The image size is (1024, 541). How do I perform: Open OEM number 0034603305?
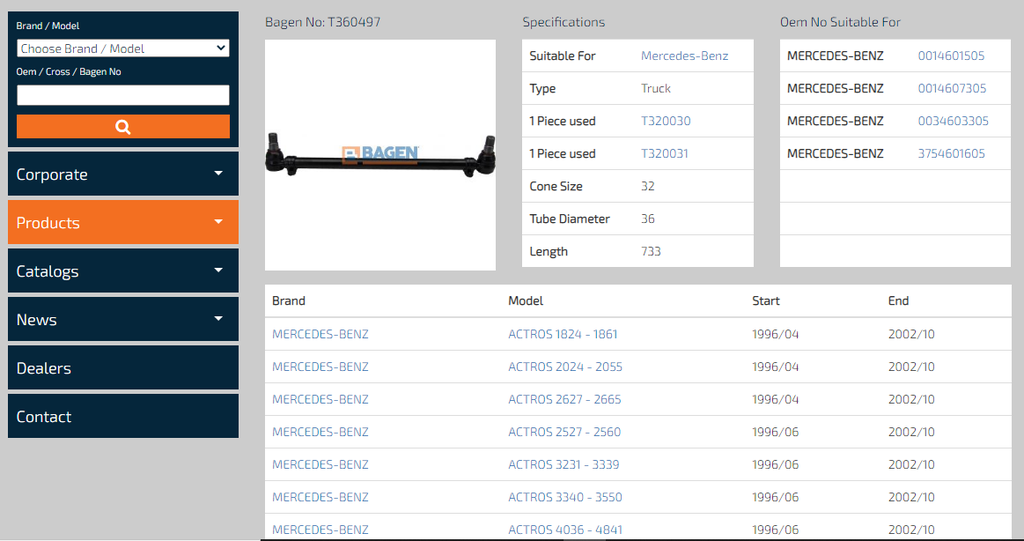click(x=953, y=121)
